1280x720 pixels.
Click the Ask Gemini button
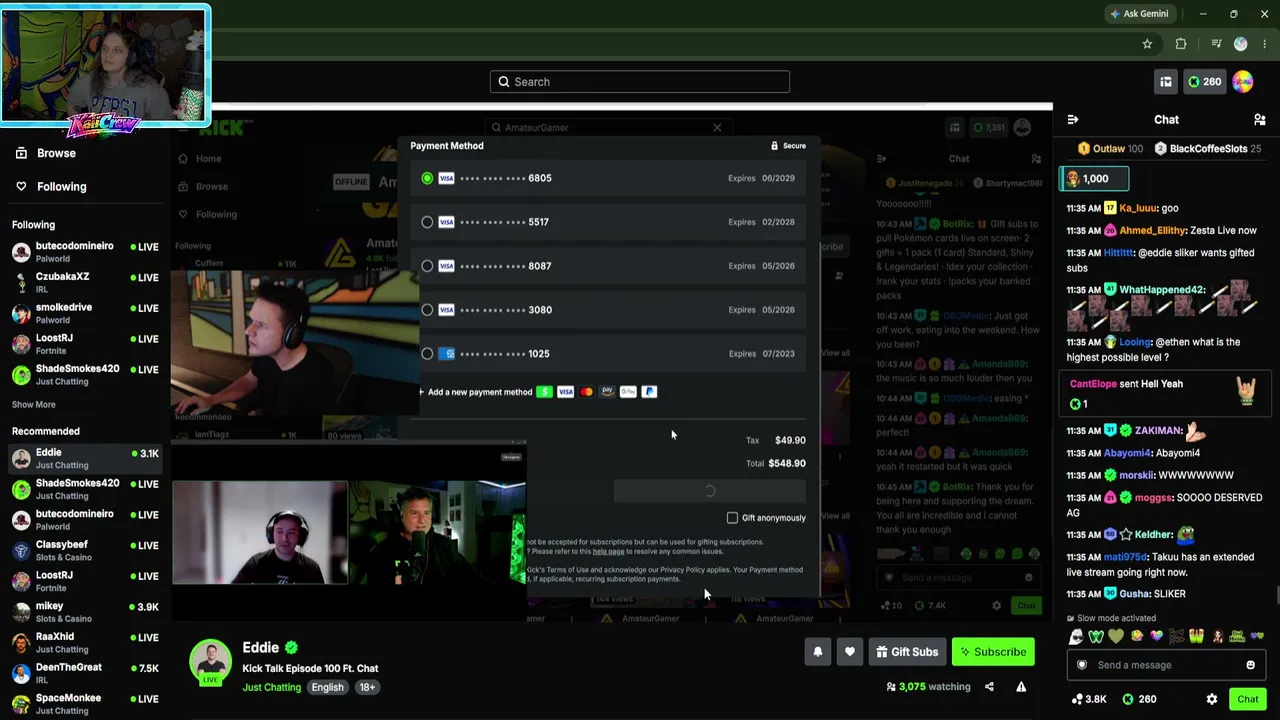(1139, 14)
